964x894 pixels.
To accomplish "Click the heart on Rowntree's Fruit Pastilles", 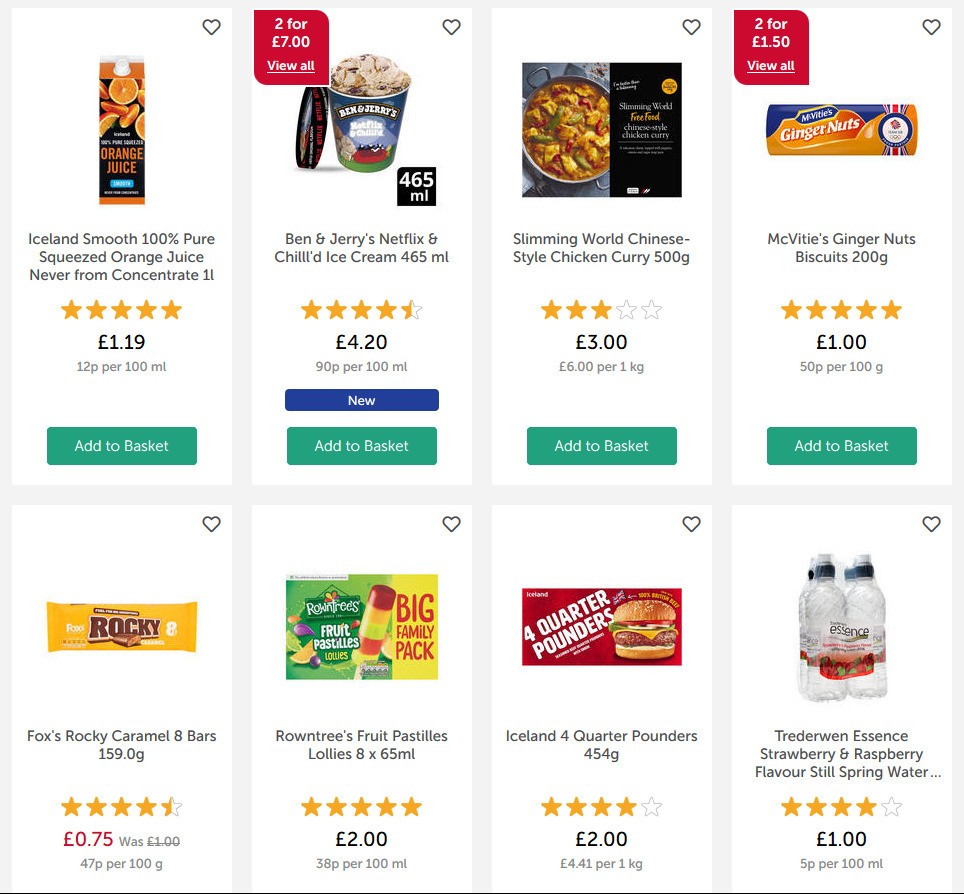I will [451, 524].
